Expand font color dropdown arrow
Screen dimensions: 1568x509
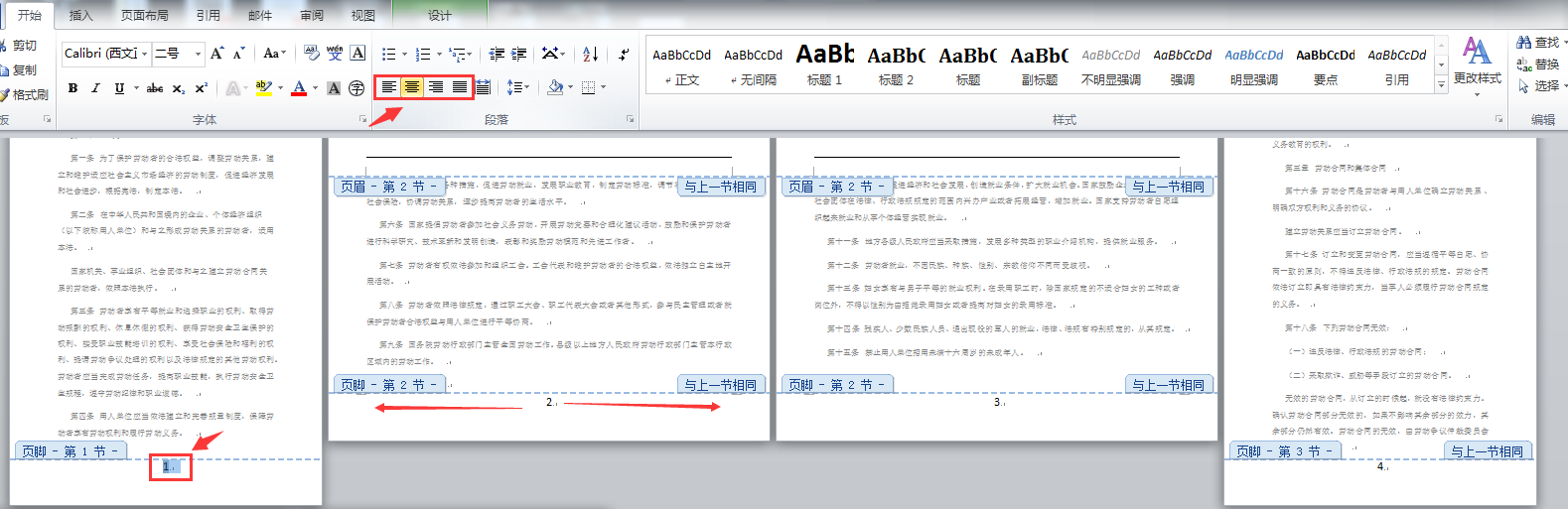click(315, 88)
